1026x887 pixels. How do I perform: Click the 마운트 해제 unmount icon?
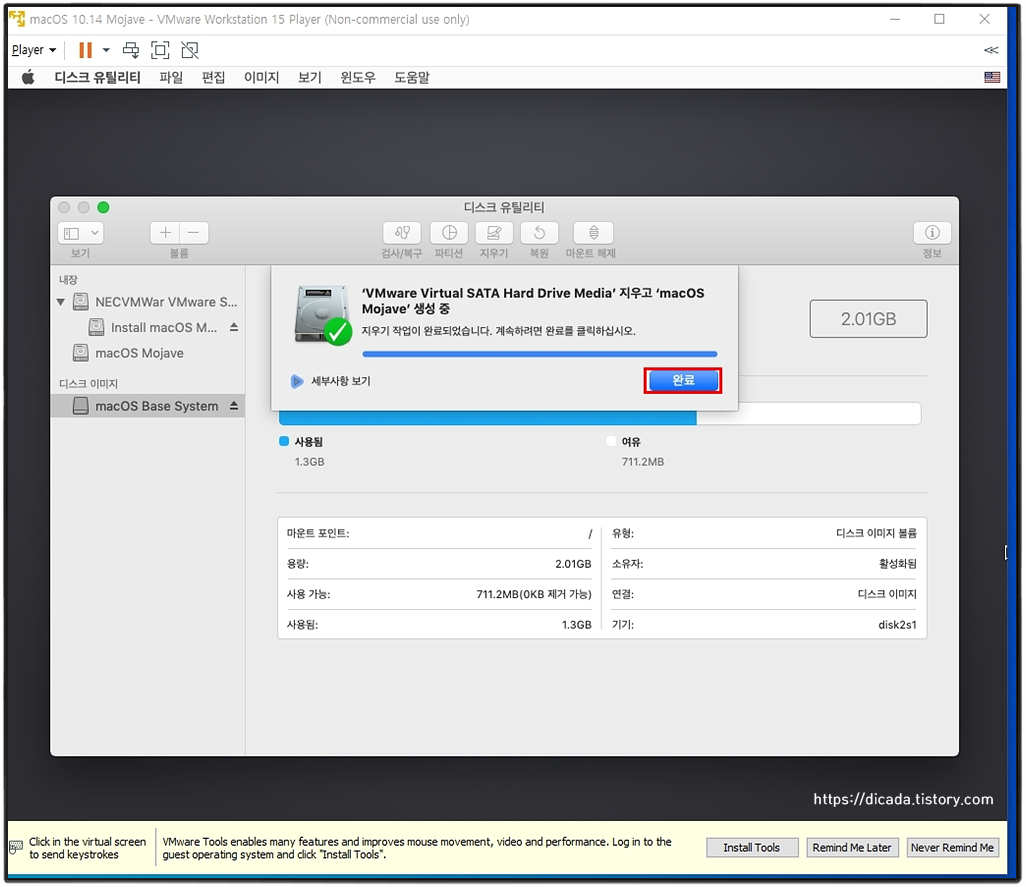pos(593,233)
